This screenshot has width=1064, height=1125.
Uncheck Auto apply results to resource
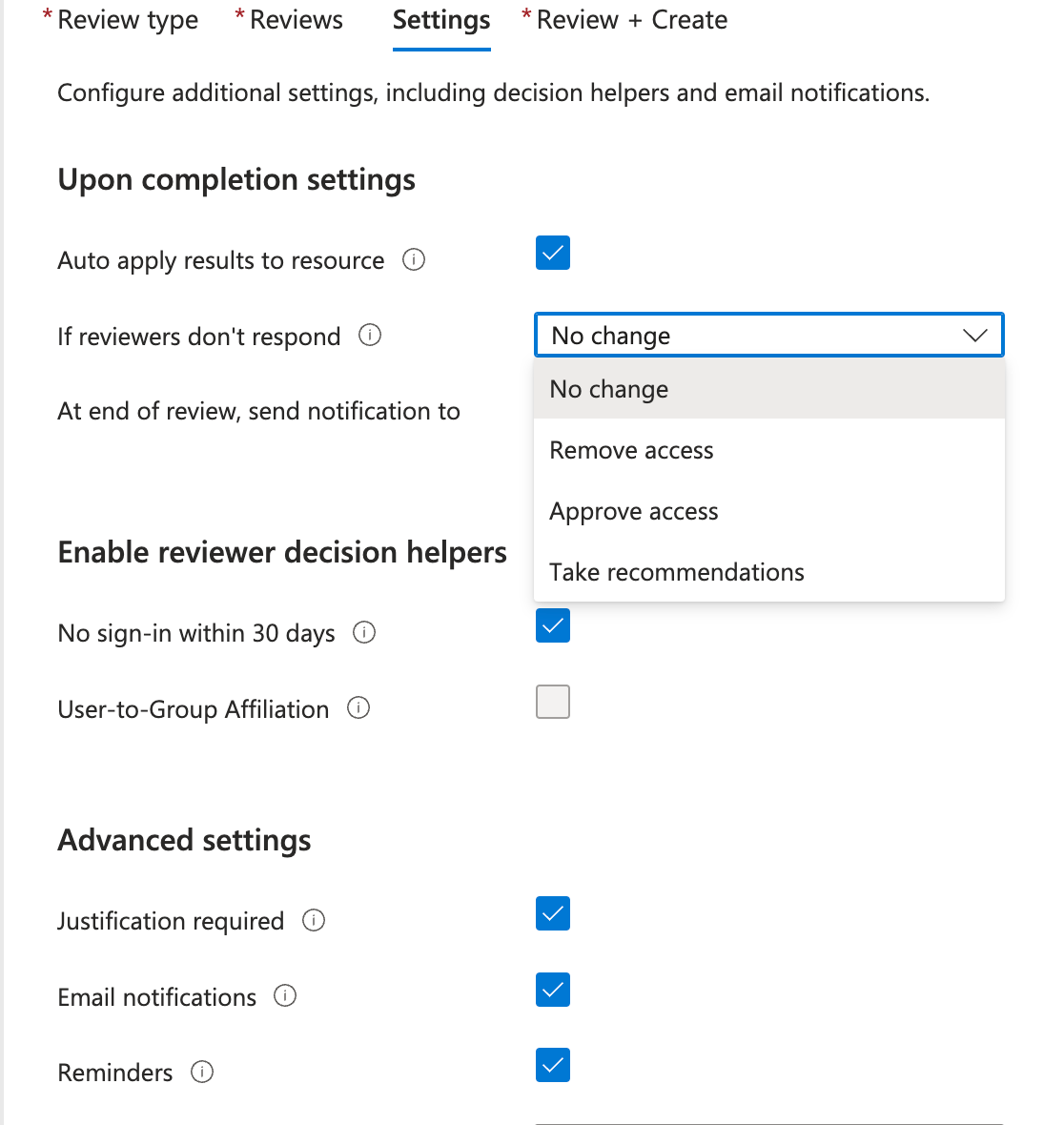[x=553, y=254]
